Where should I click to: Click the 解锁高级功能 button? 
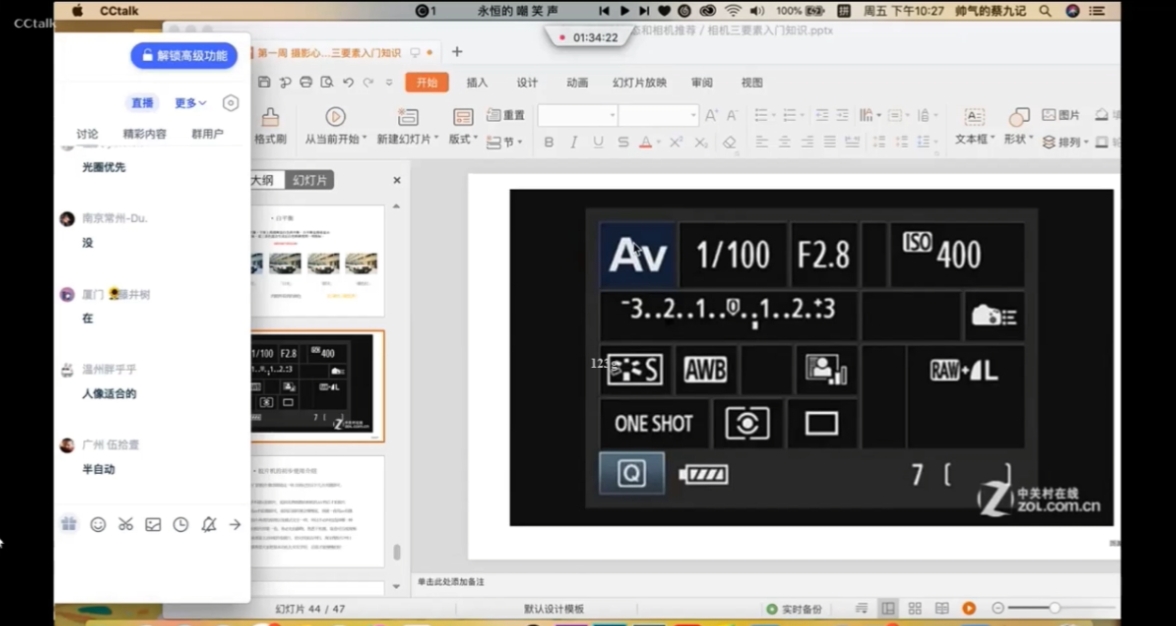pyautogui.click(x=184, y=56)
